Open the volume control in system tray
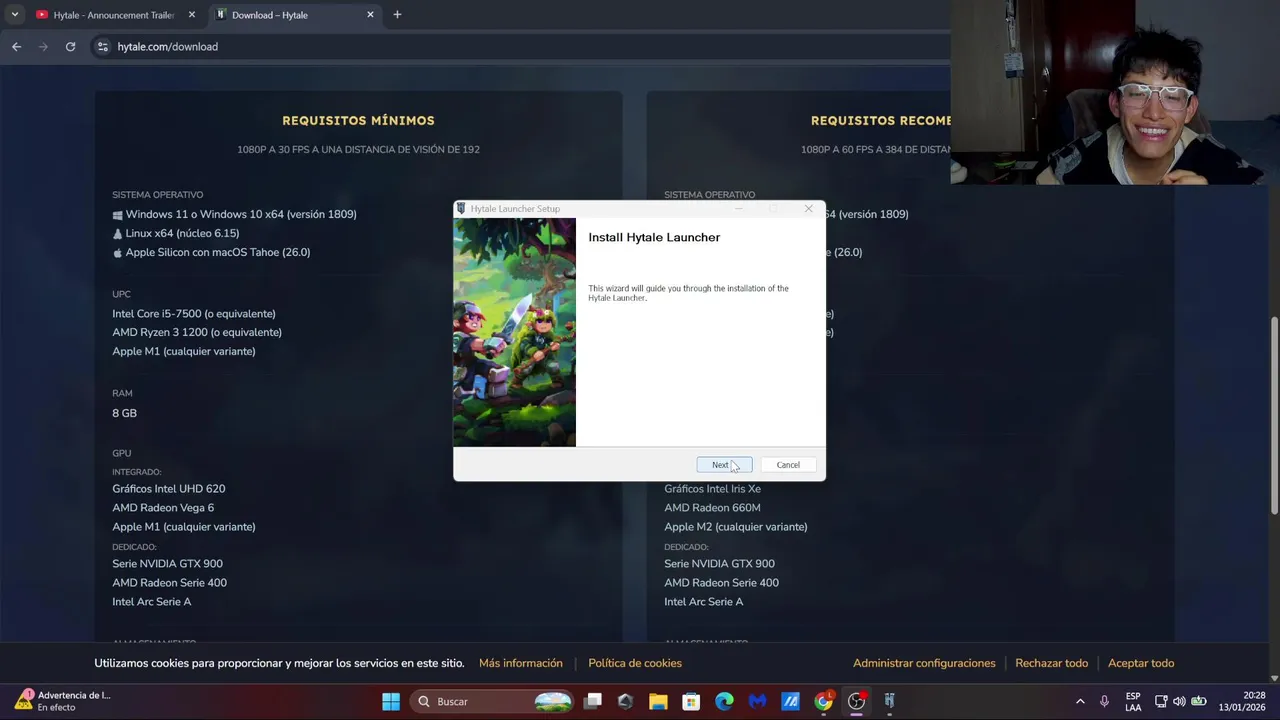Viewport: 1280px width, 720px height. 1179,701
